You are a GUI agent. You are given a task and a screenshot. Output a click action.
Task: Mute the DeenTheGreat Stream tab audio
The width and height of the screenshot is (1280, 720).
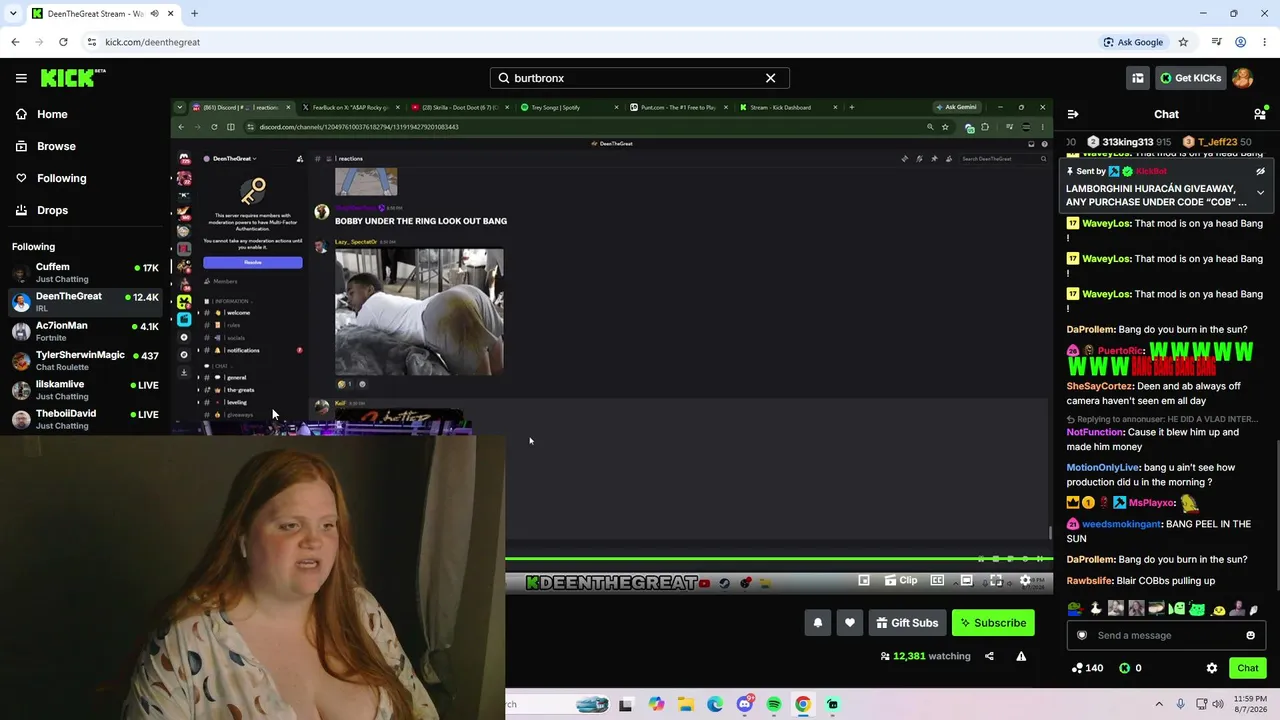point(154,13)
